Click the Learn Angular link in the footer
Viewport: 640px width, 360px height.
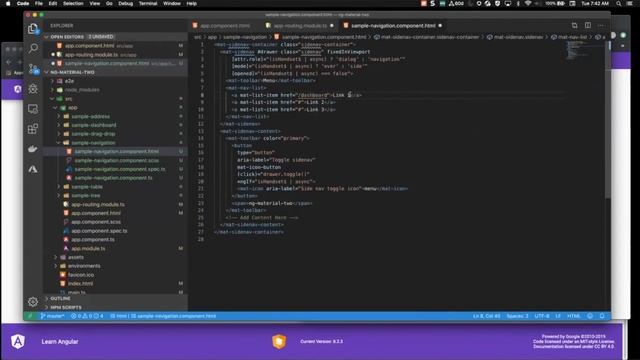click(x=60, y=342)
